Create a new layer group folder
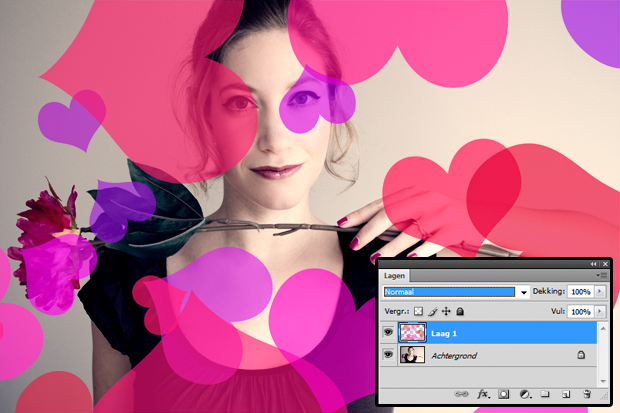Screen dimensions: 620x413 [545, 394]
